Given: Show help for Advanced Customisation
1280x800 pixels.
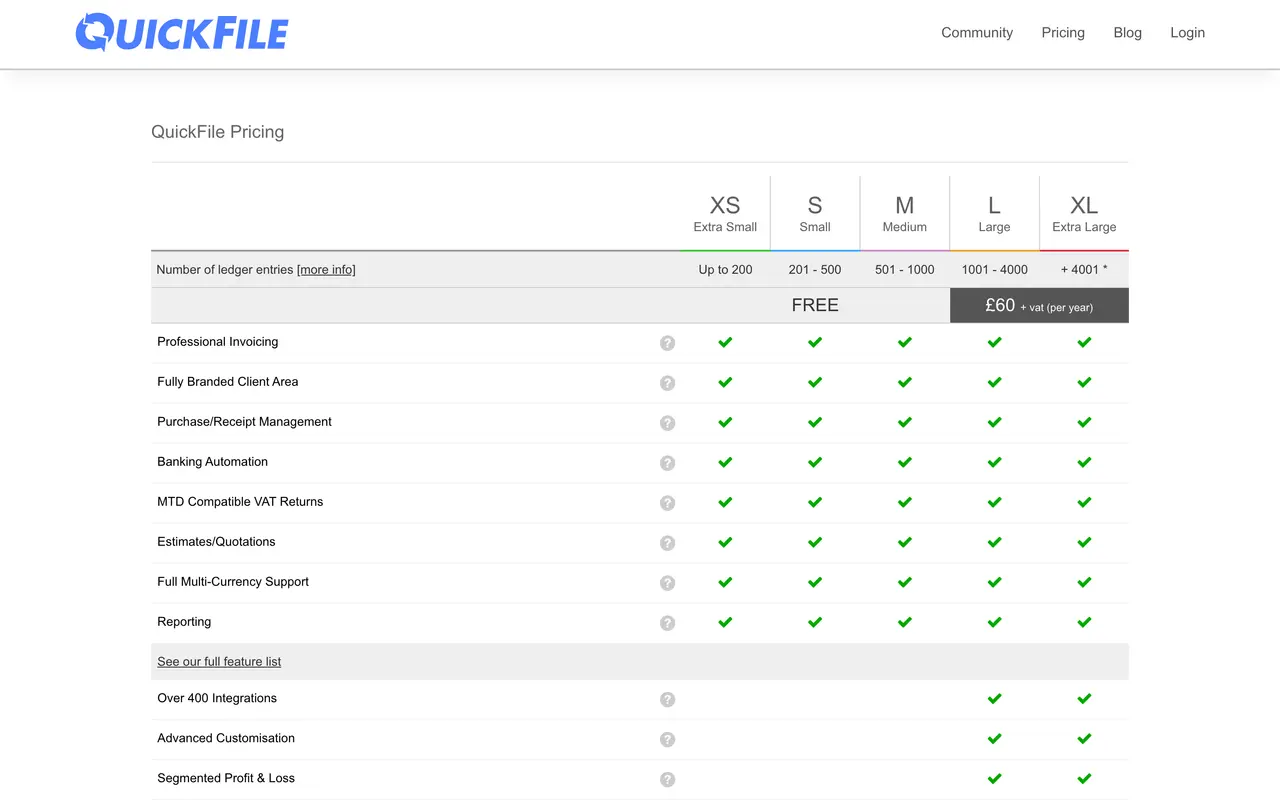Looking at the screenshot, I should coord(667,740).
